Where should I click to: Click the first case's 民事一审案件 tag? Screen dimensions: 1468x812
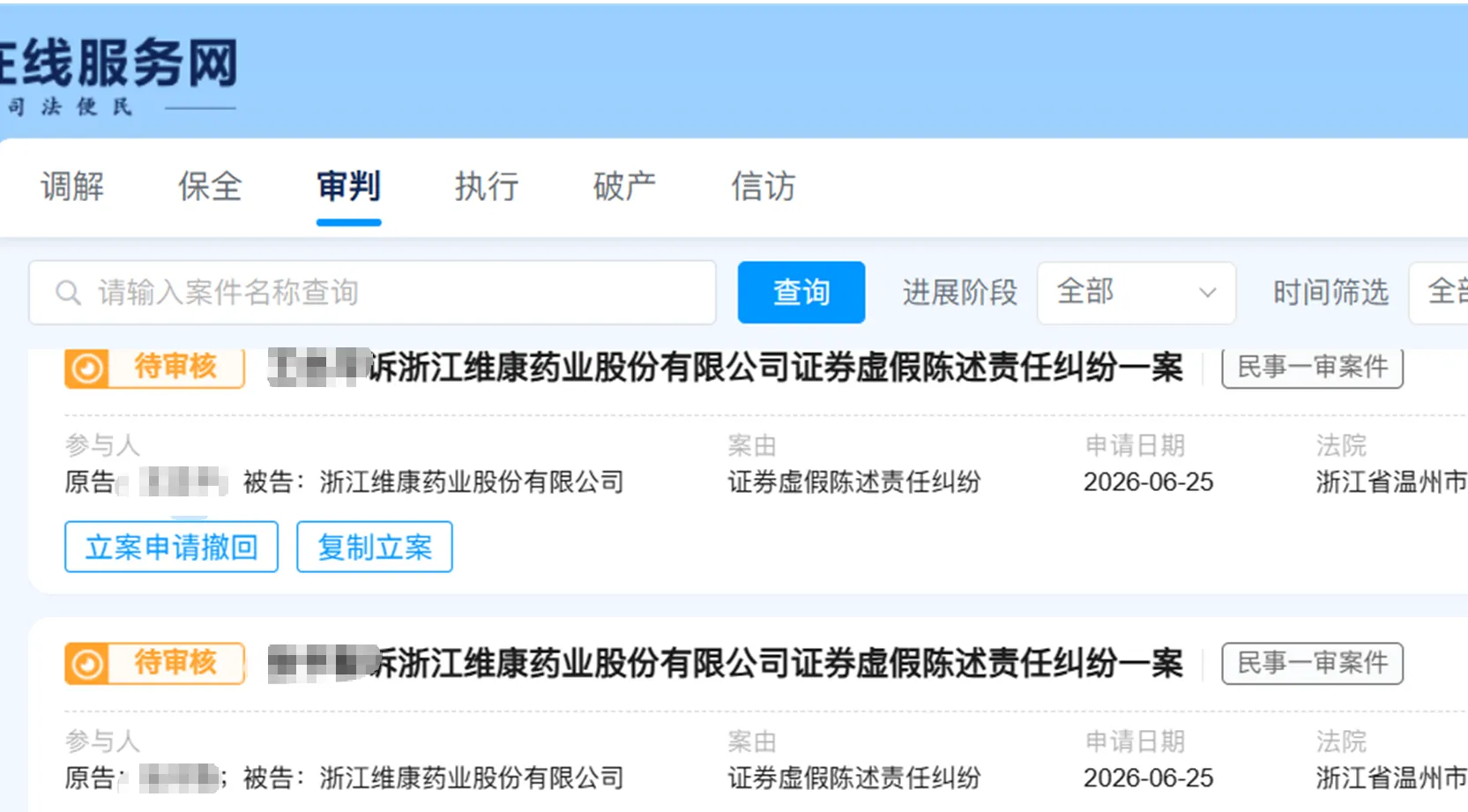tap(1312, 368)
